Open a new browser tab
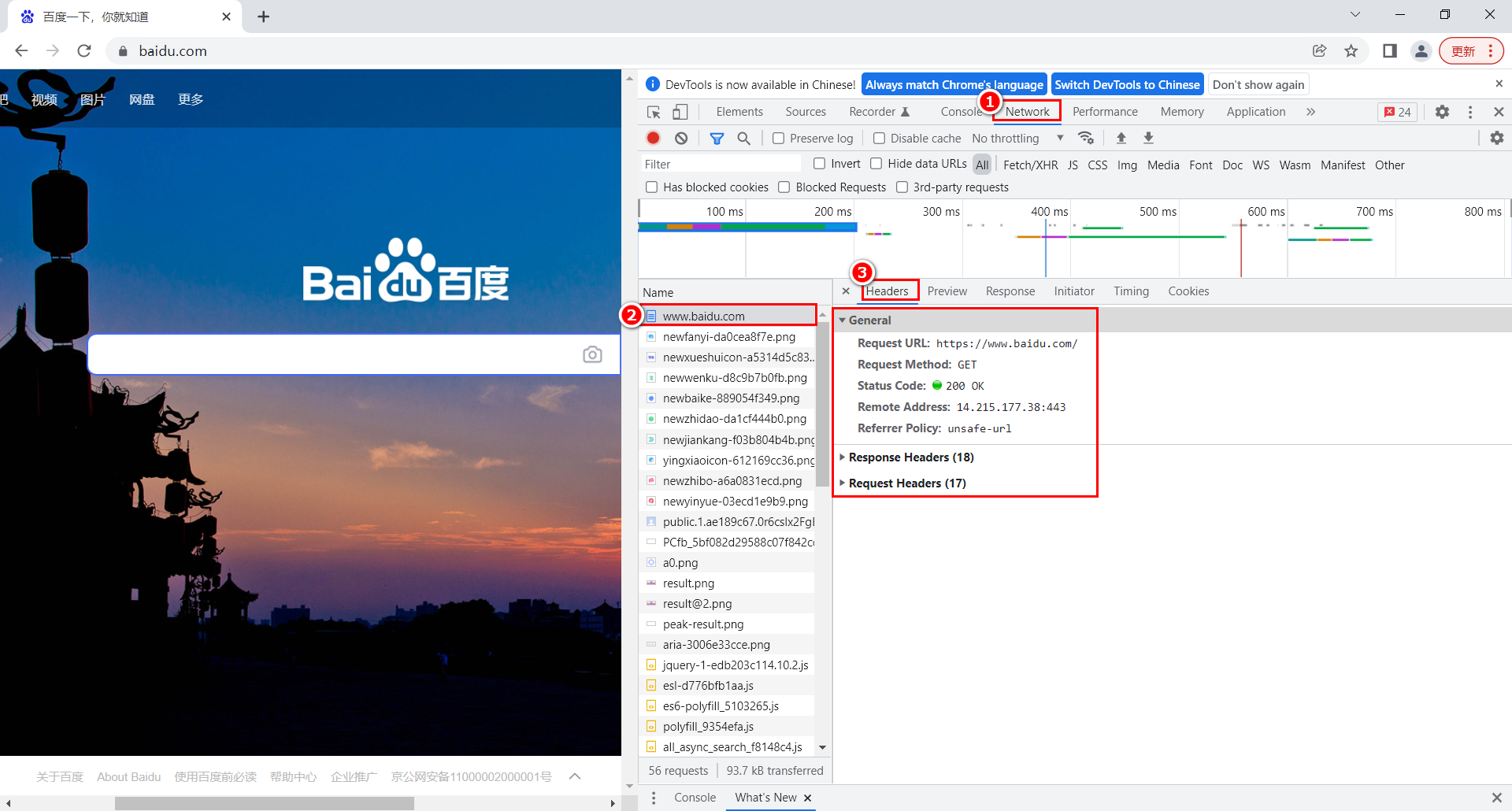Viewport: 1512px width, 811px height. [263, 17]
